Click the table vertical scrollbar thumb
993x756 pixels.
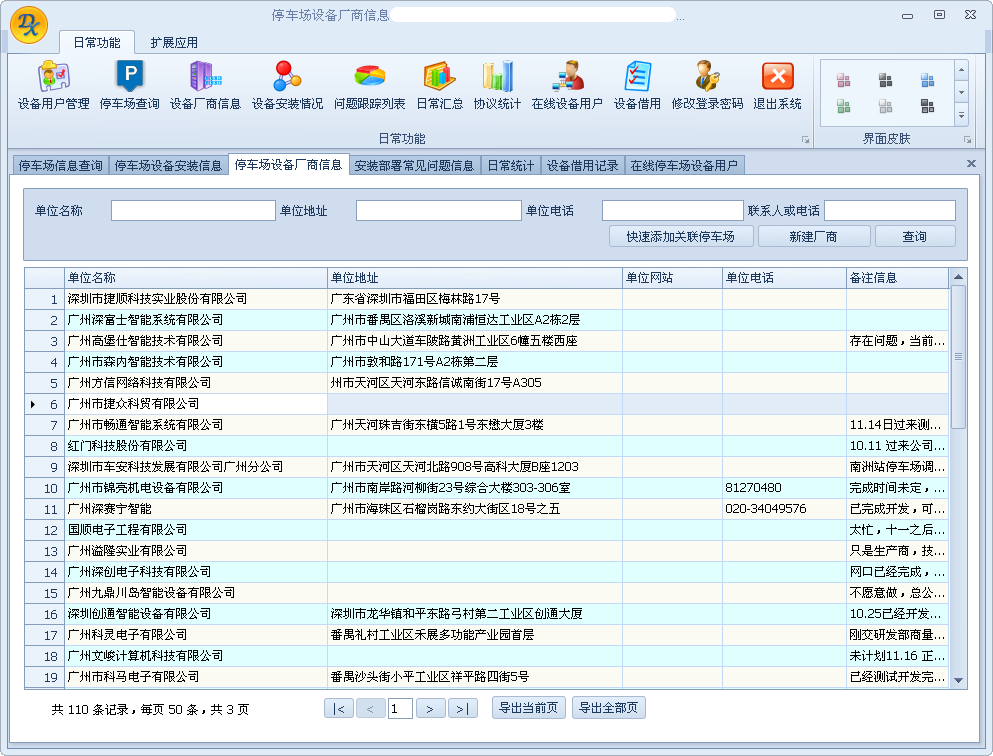(x=958, y=356)
